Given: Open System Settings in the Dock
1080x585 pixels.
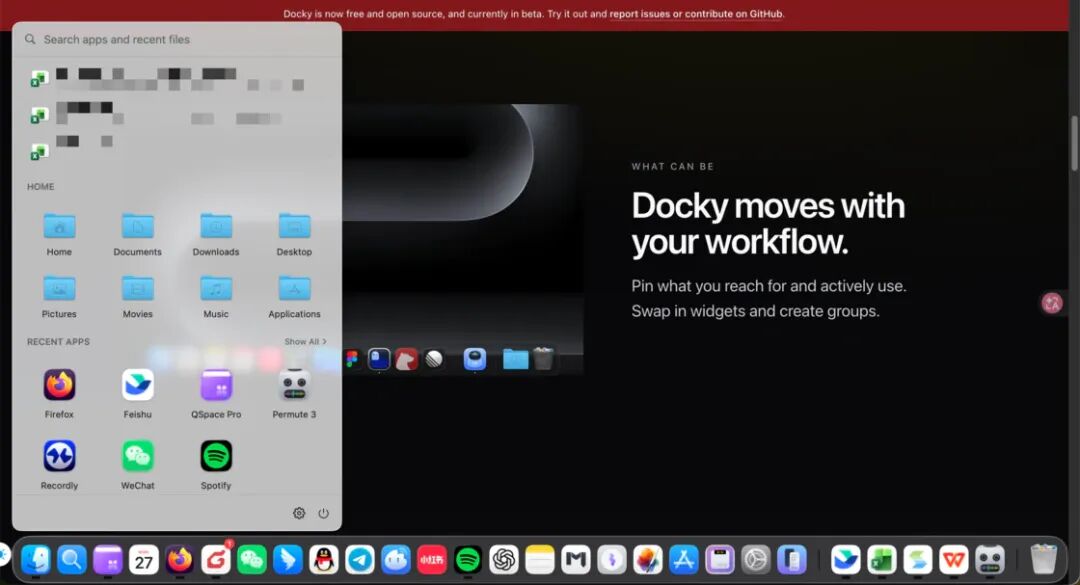Looking at the screenshot, I should 756,560.
